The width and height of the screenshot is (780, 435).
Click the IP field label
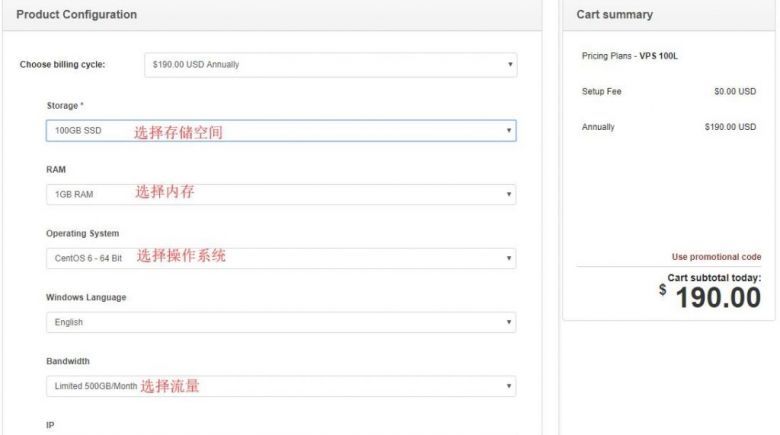(50, 425)
